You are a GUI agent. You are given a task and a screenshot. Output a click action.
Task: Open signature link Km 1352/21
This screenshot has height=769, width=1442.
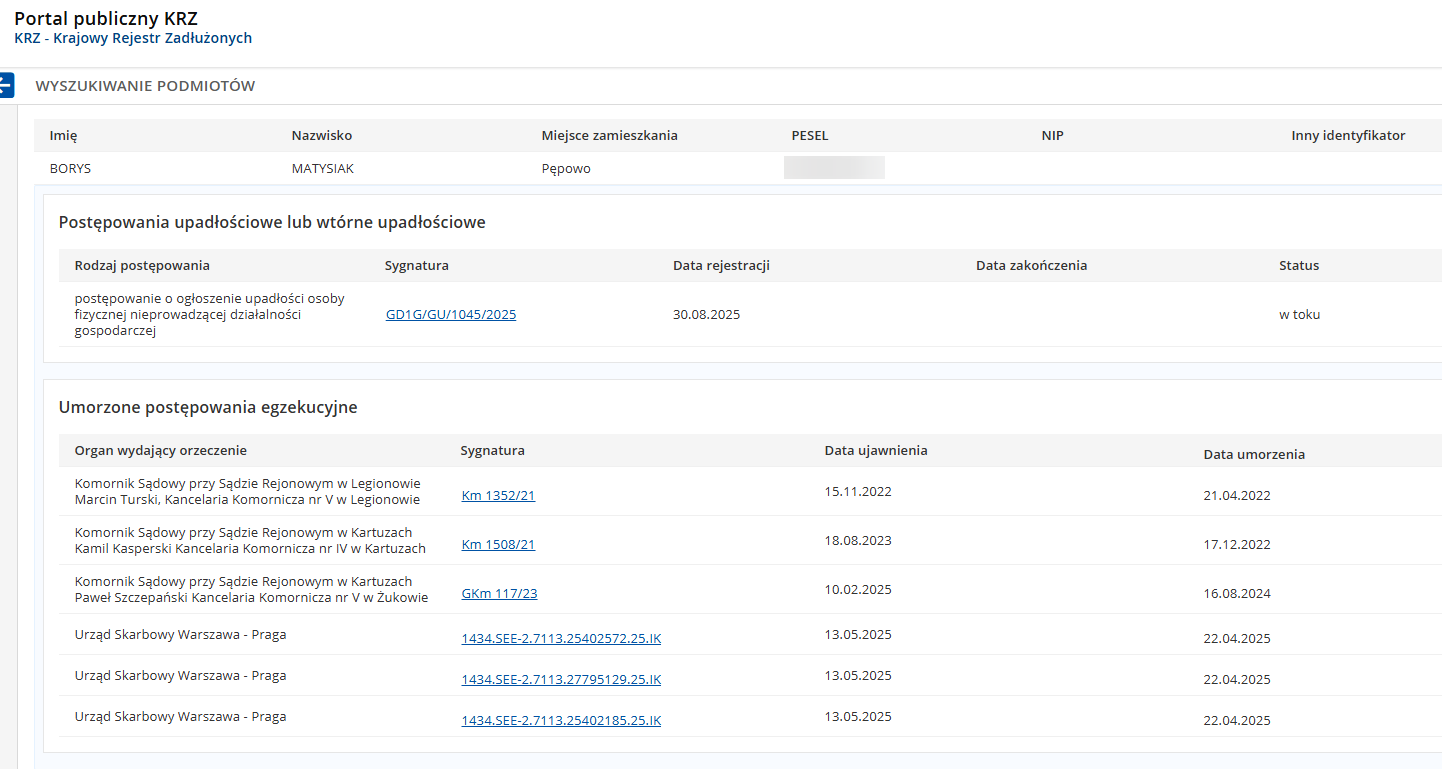[498, 495]
